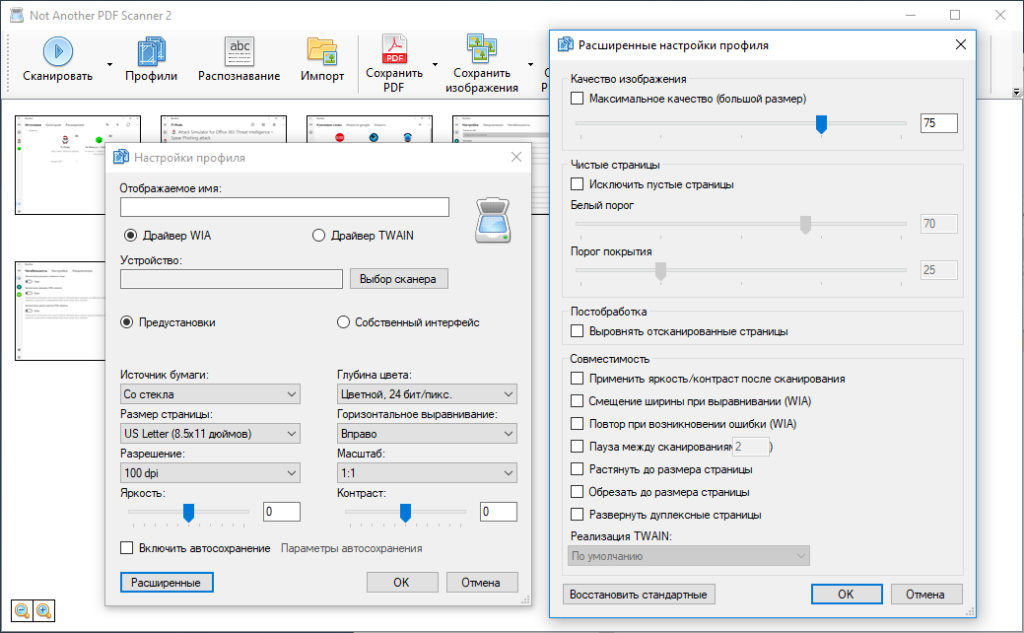1024x633 pixels.
Task: Click Отмена in Настройки профиля dialog
Action: pyautogui.click(x=481, y=582)
